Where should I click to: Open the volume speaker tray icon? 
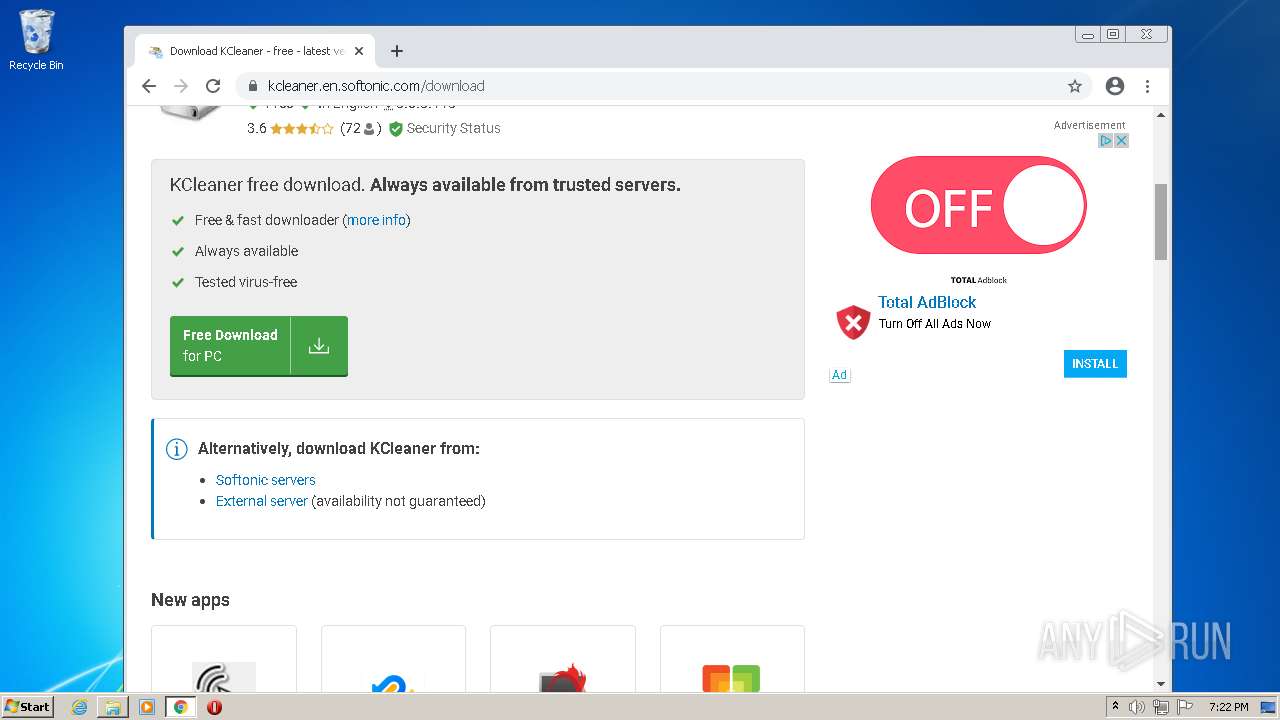click(1137, 707)
